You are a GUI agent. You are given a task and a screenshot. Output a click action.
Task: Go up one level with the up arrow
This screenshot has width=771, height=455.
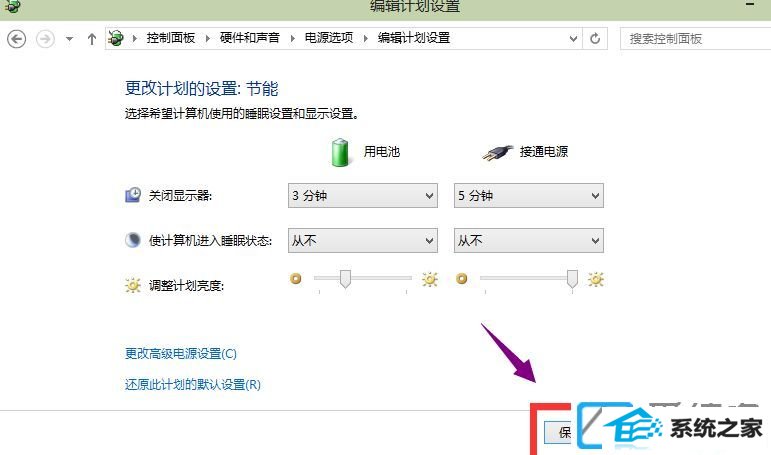[91, 39]
